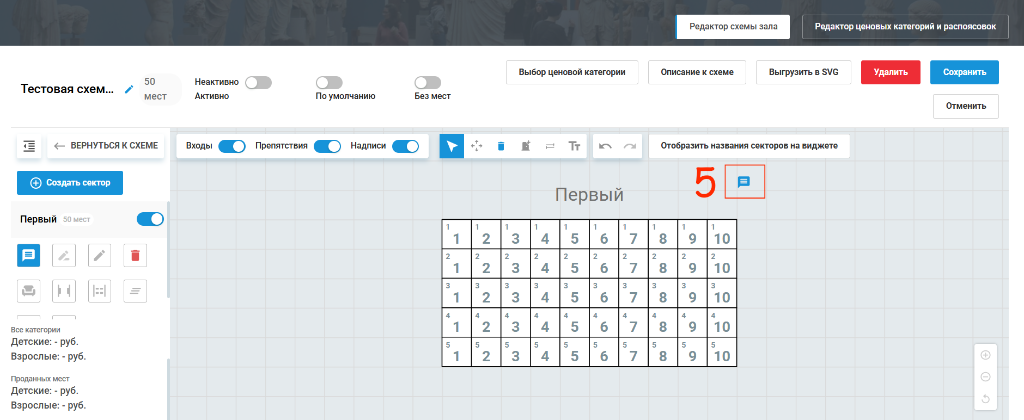The width and height of the screenshot is (1024, 420).
Task: Click Создать сектор button
Action: click(x=70, y=183)
